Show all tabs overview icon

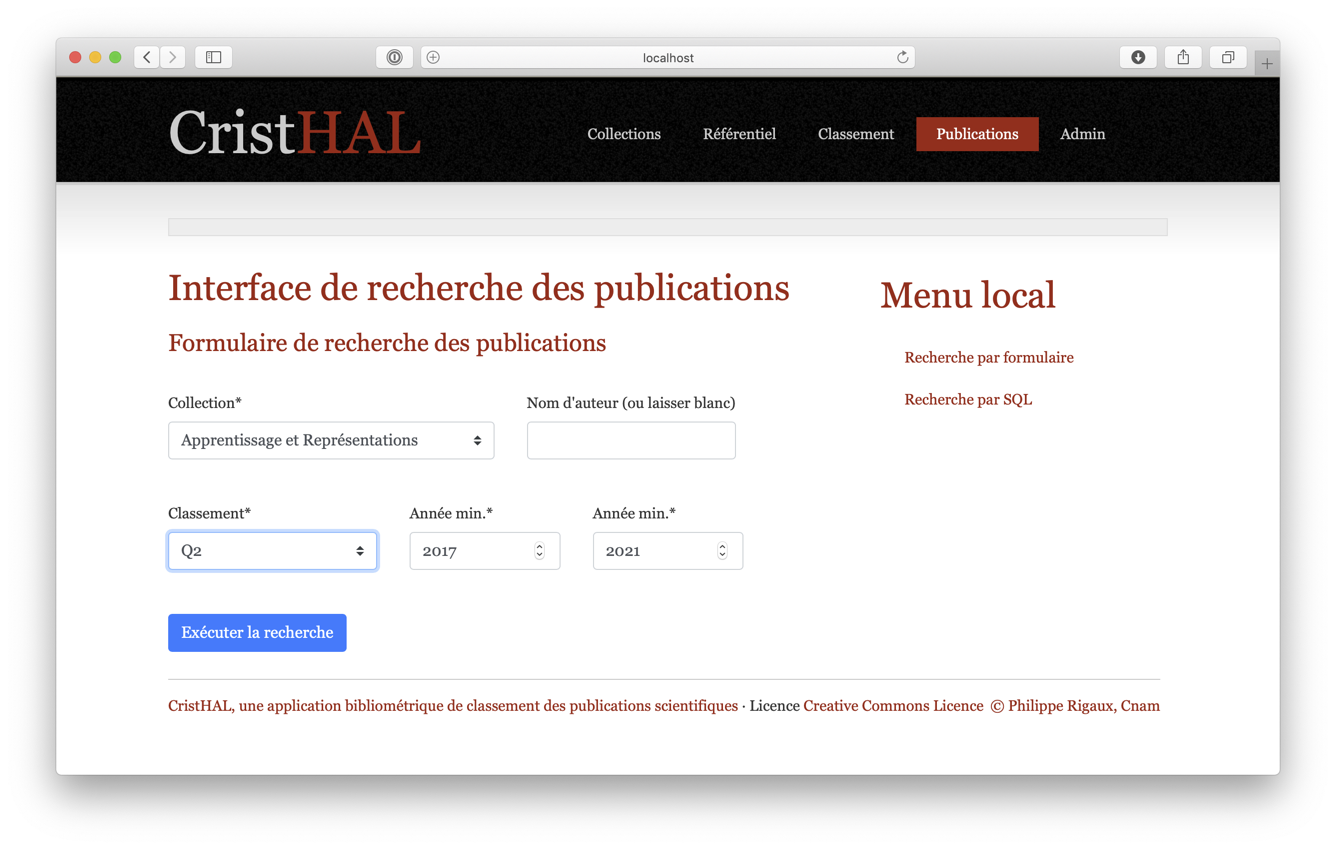coord(1228,58)
